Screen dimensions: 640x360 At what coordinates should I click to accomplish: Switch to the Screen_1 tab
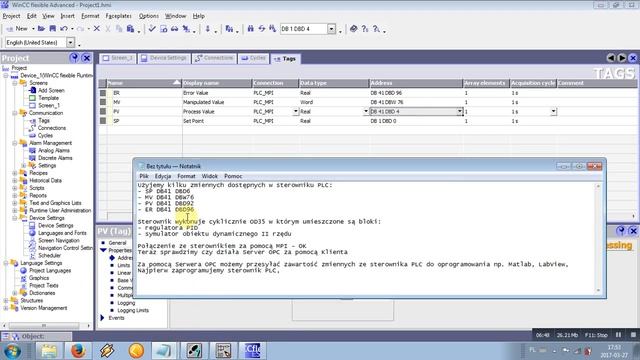[118, 58]
